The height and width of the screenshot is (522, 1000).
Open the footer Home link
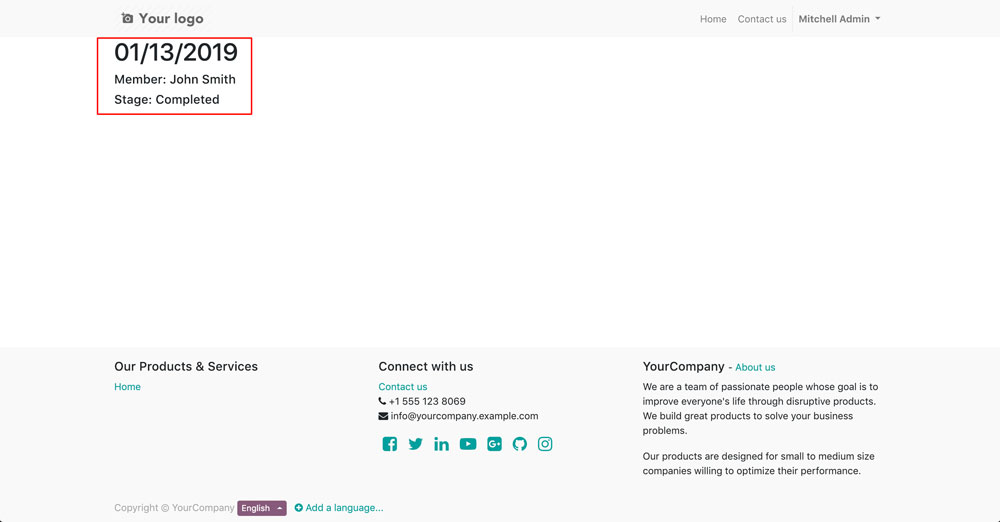[128, 387]
